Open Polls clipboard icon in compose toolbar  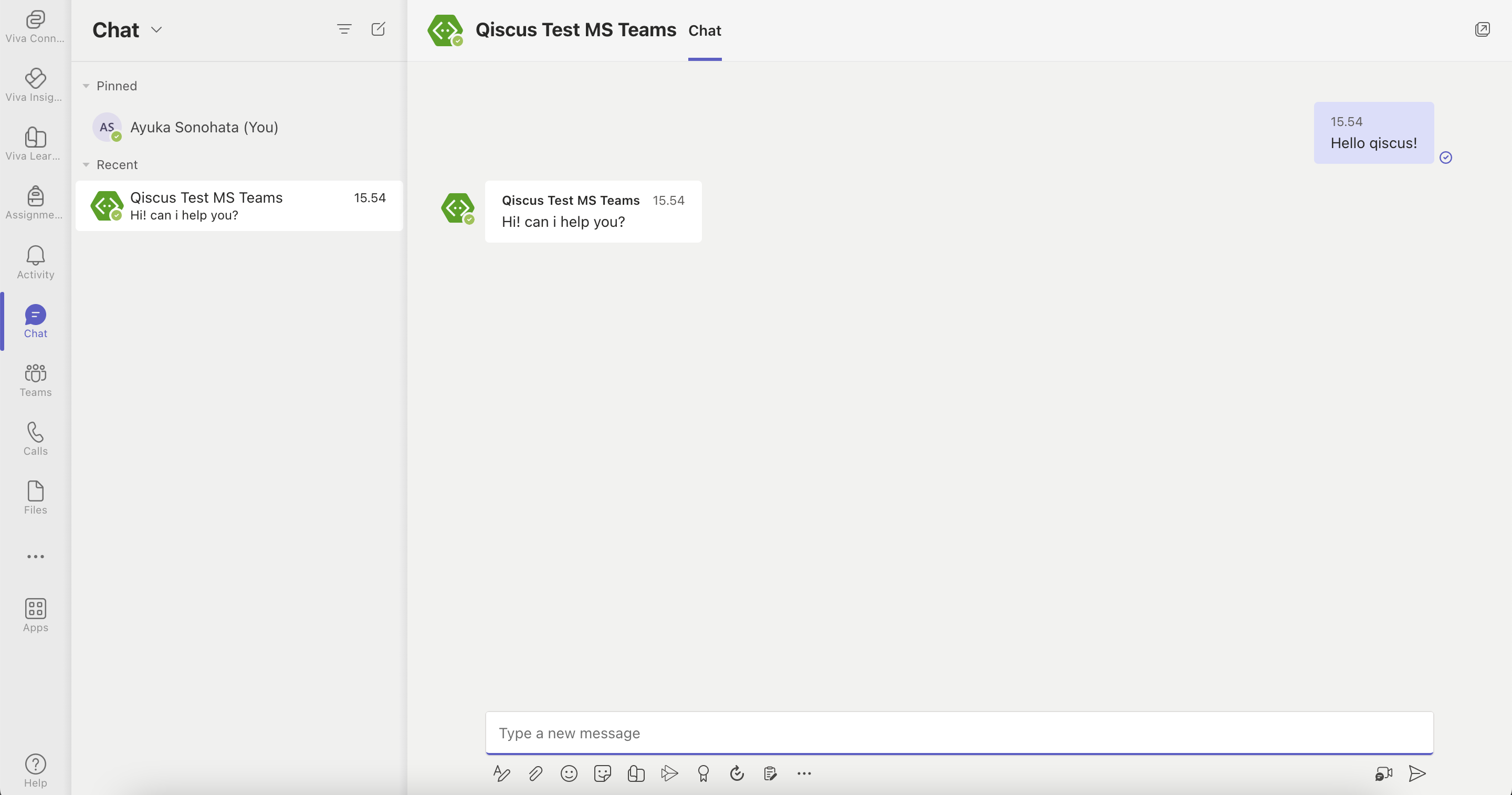click(x=771, y=773)
